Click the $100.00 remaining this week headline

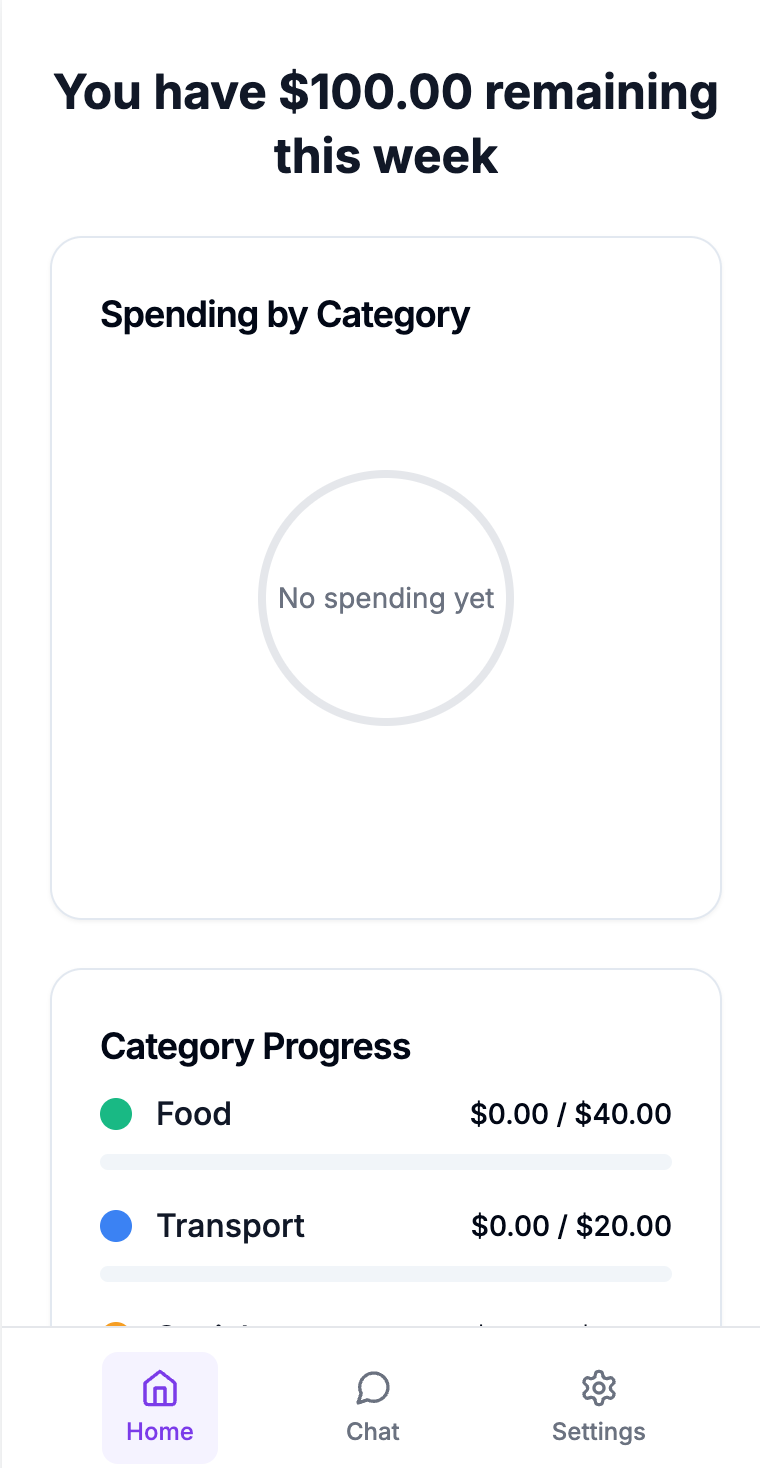(386, 124)
